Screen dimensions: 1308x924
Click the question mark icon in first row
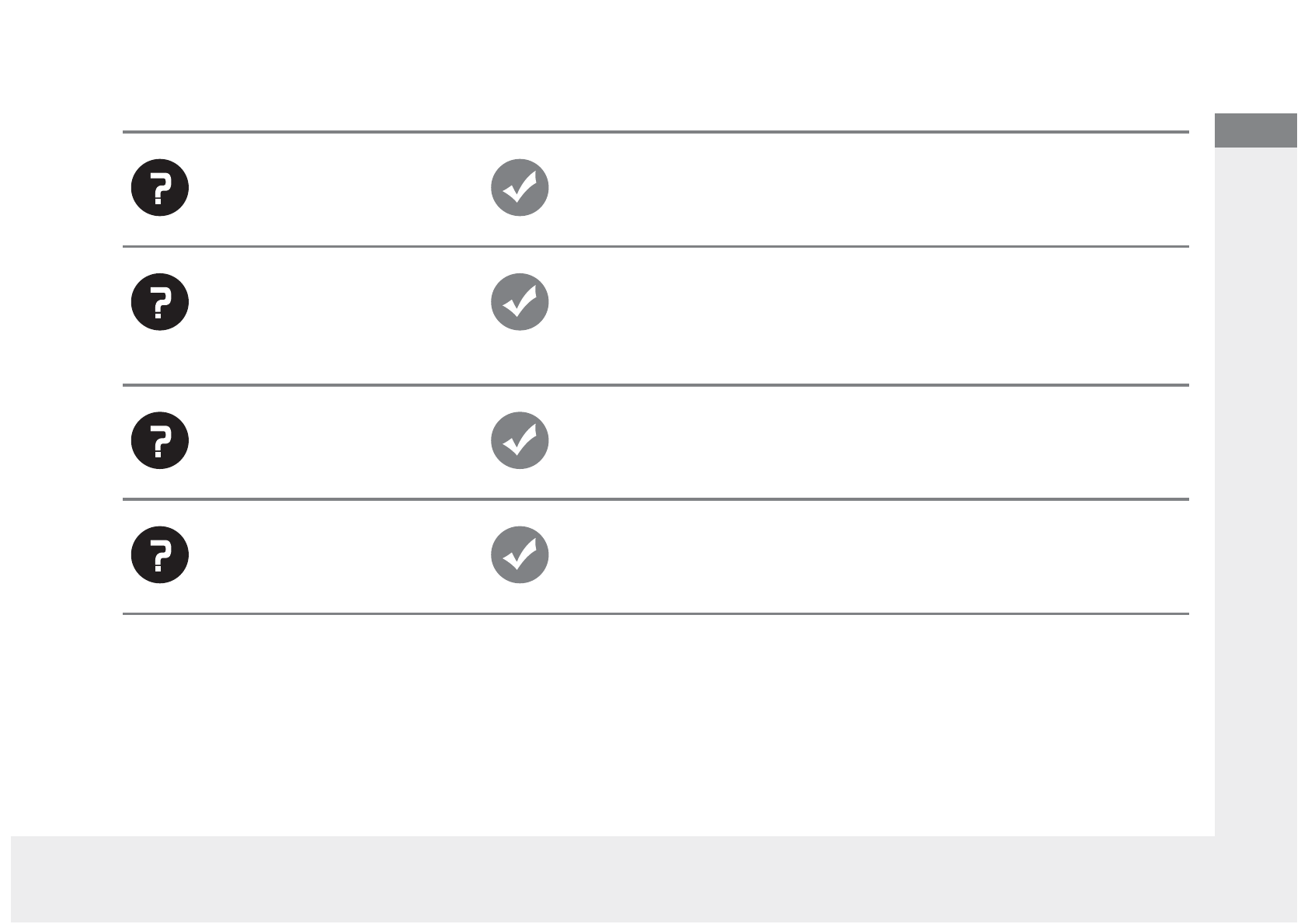160,188
